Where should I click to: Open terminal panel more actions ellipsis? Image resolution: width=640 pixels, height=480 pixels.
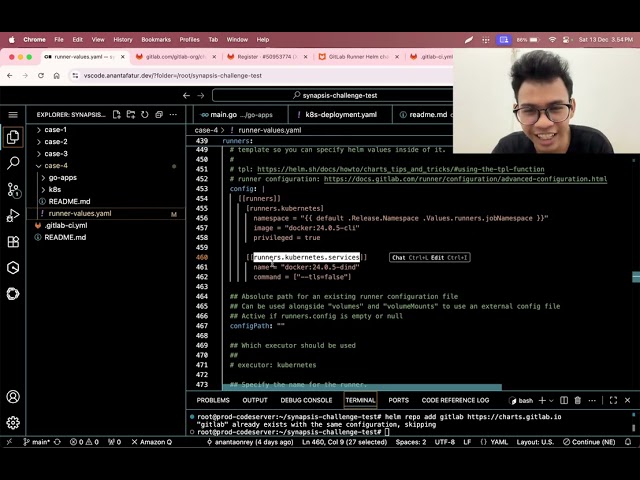pyautogui.click(x=592, y=400)
